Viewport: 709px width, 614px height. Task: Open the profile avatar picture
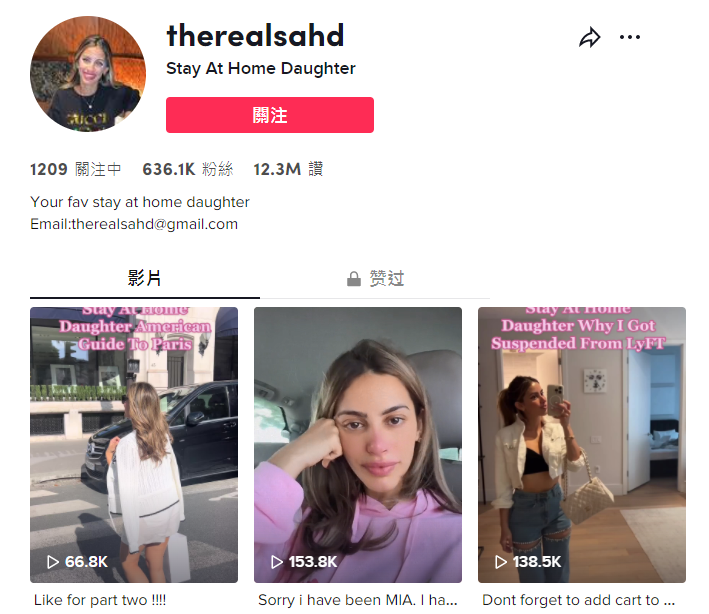pos(88,74)
